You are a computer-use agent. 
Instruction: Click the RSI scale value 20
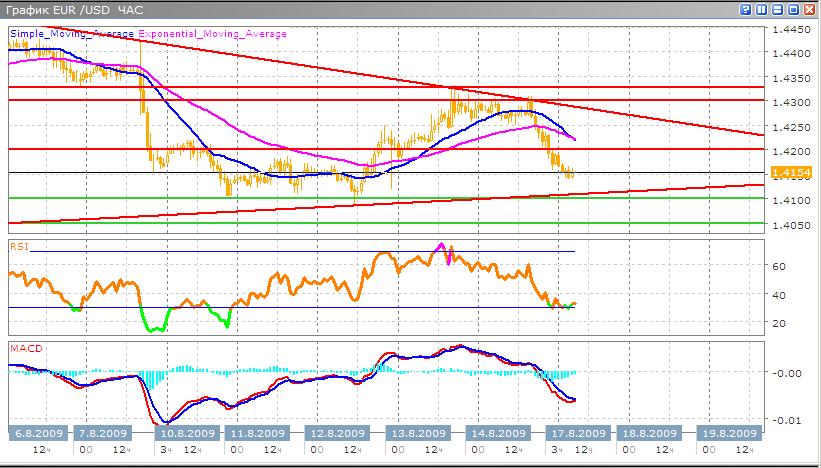(x=779, y=324)
